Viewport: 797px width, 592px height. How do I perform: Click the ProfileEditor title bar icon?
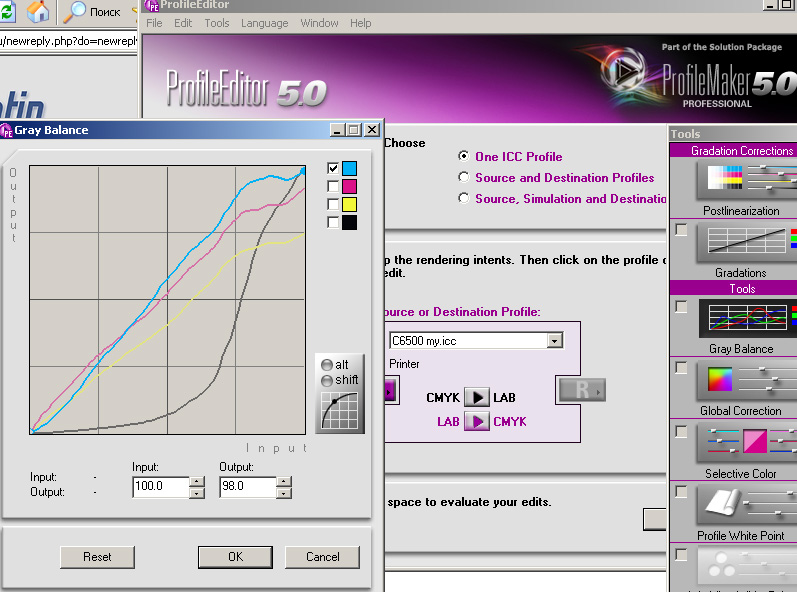152,6
